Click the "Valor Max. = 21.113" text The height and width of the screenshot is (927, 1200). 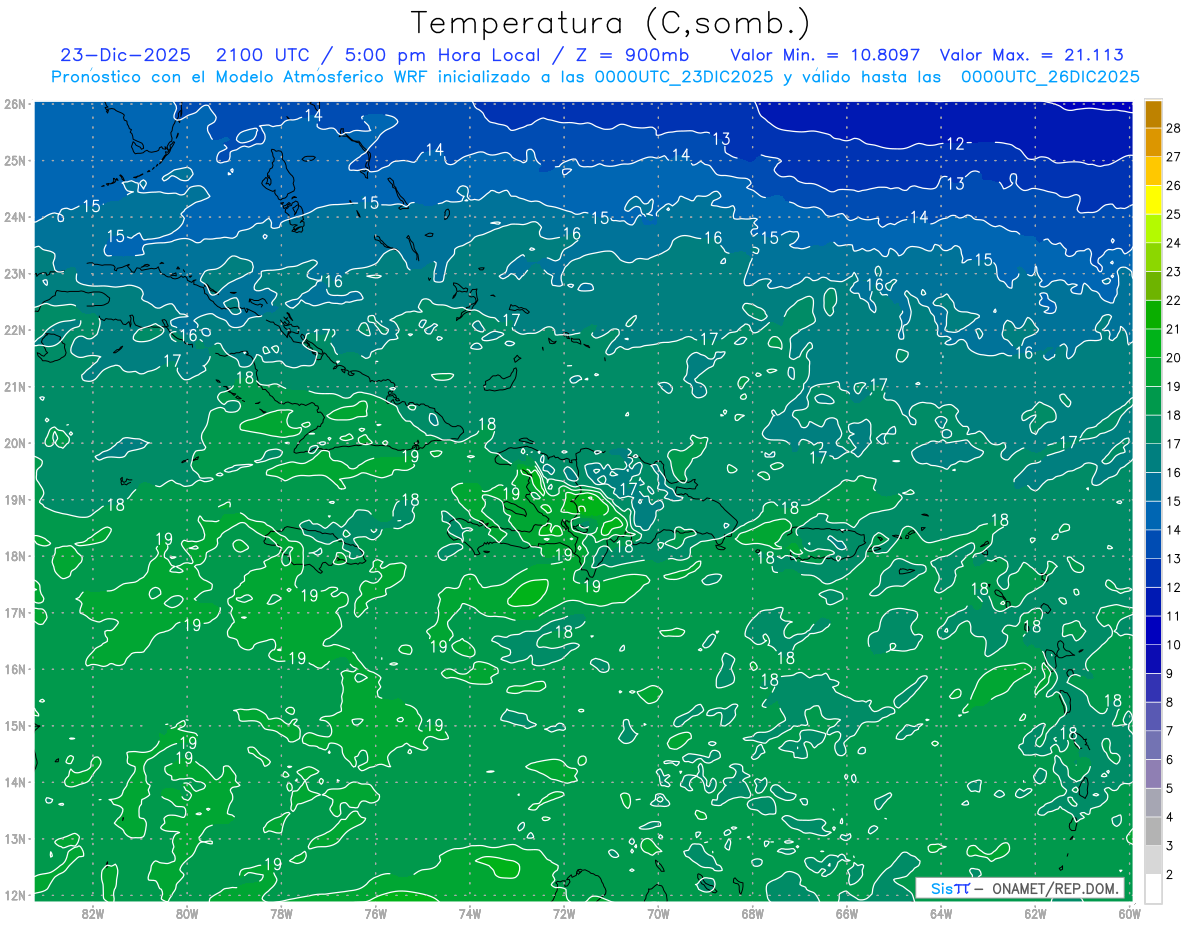click(x=1032, y=56)
